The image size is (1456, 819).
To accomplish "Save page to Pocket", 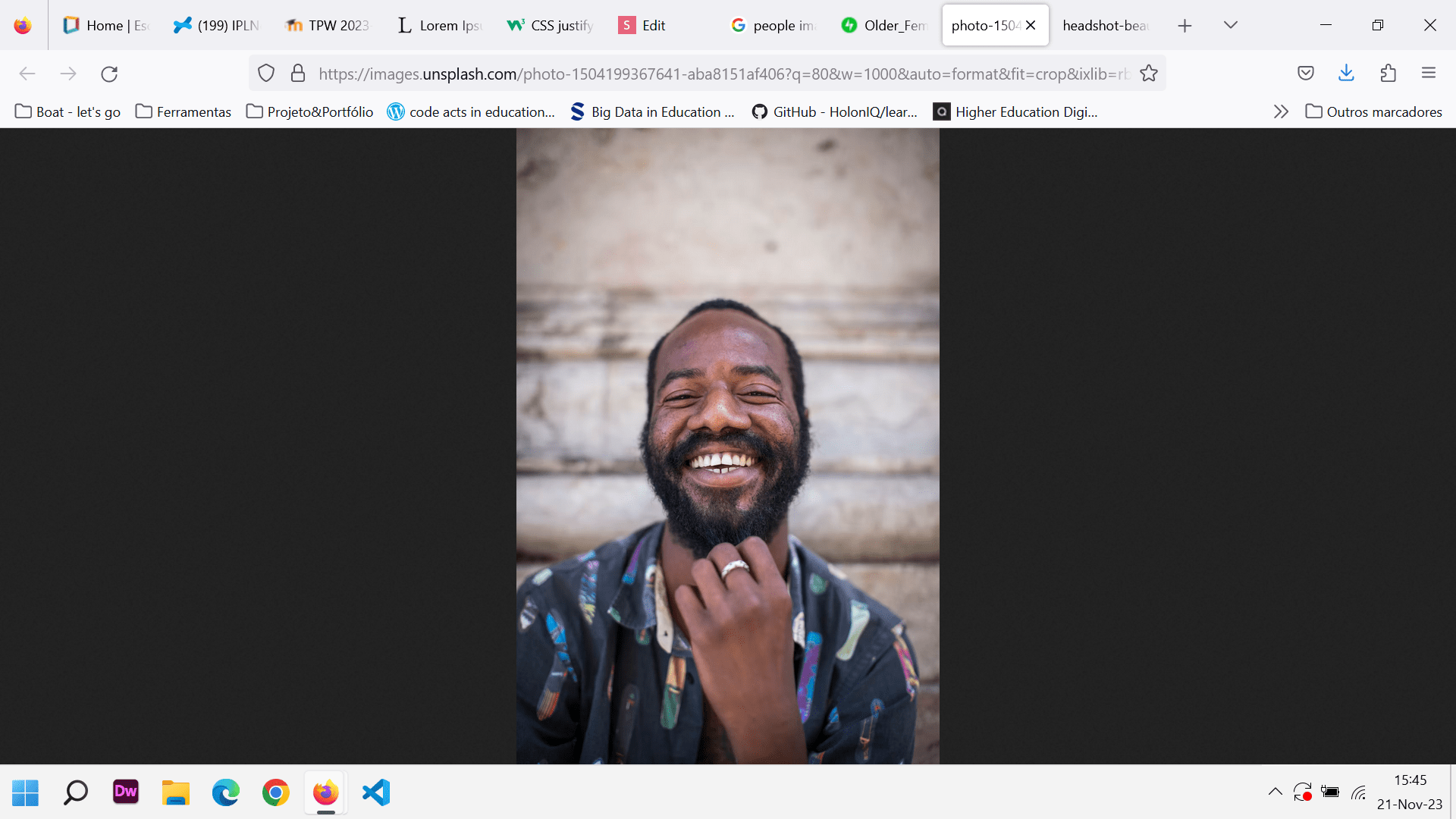I will pyautogui.click(x=1305, y=74).
